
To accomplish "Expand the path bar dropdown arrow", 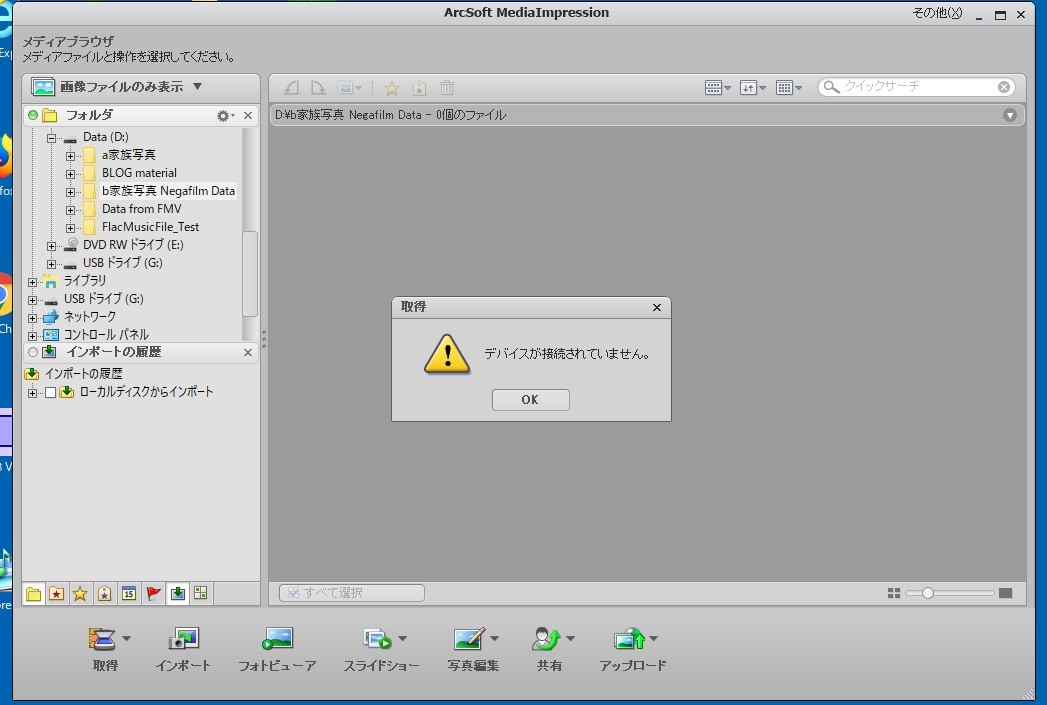I will click(x=1010, y=115).
